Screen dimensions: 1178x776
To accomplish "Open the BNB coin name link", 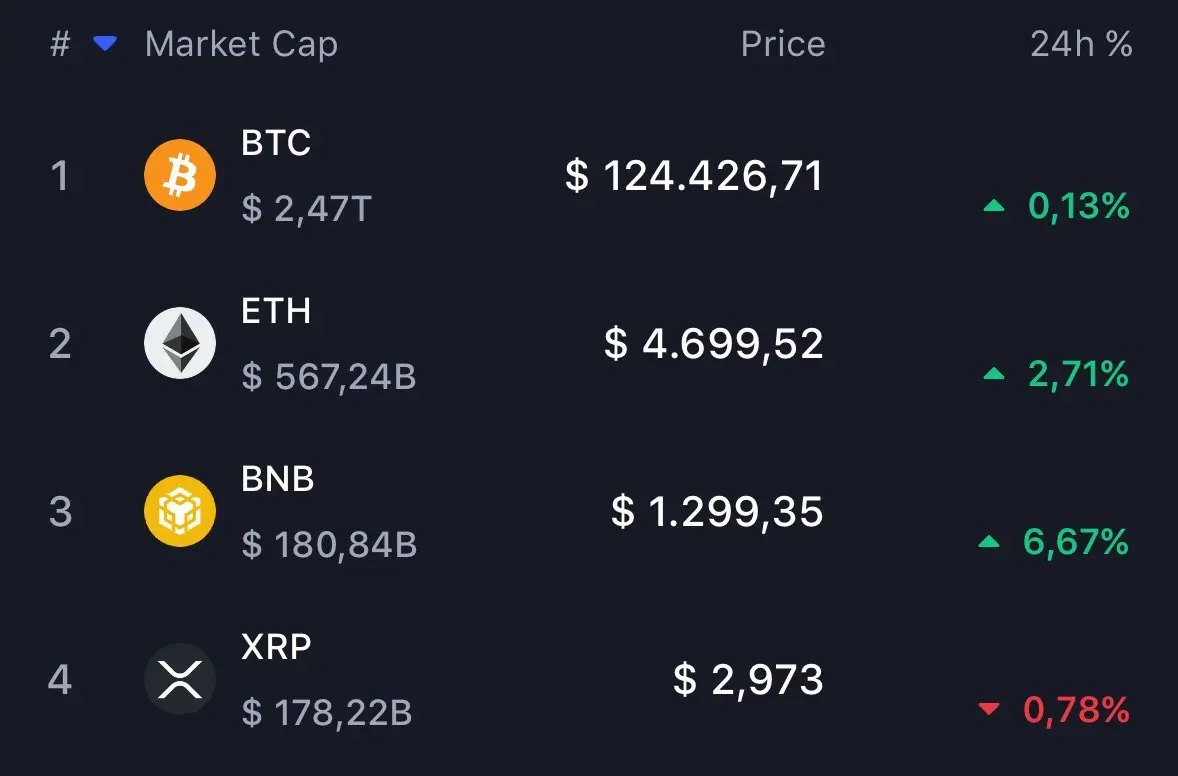I will (x=277, y=479).
